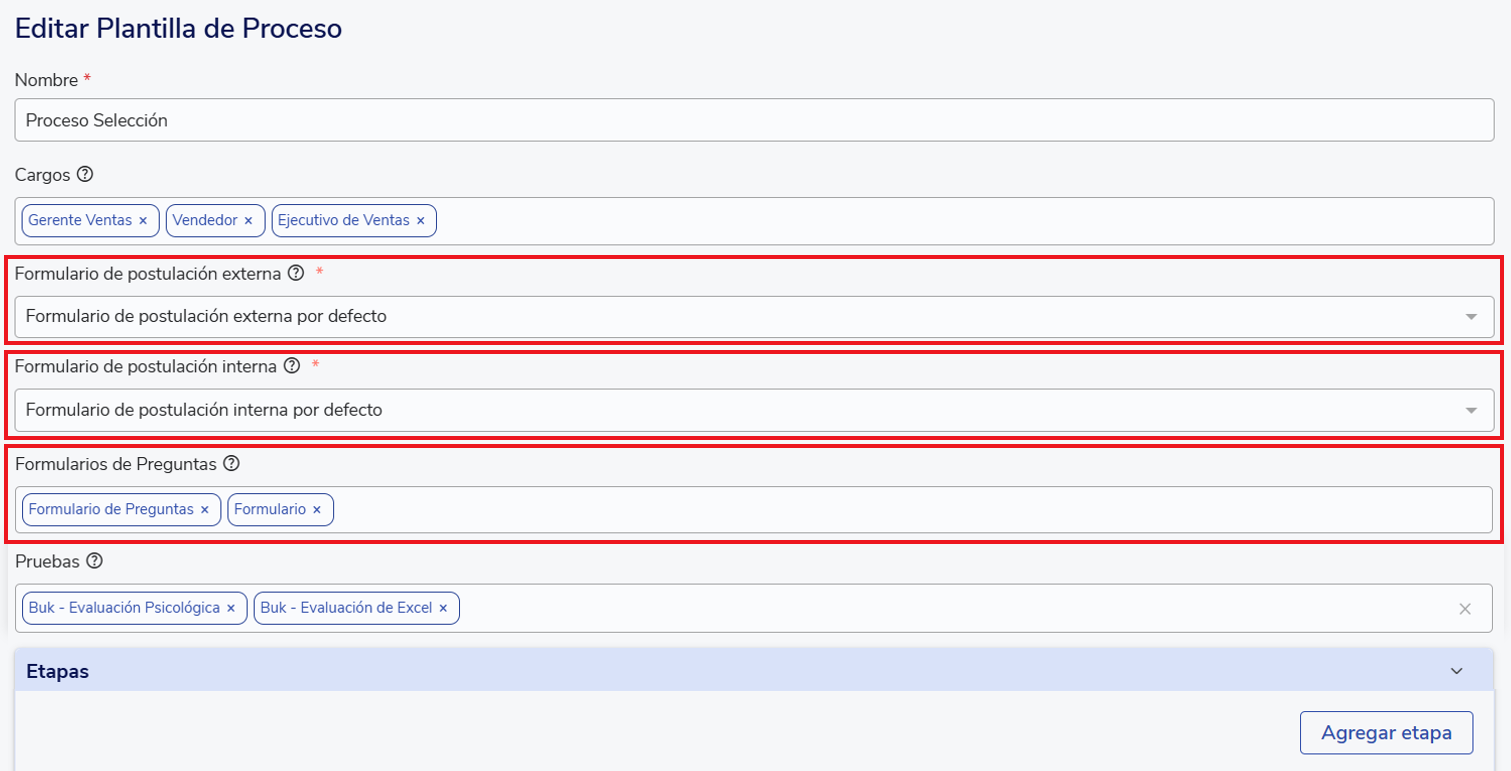Image resolution: width=1511 pixels, height=771 pixels.
Task: Collapse the Etapas section chevron
Action: (x=1457, y=671)
